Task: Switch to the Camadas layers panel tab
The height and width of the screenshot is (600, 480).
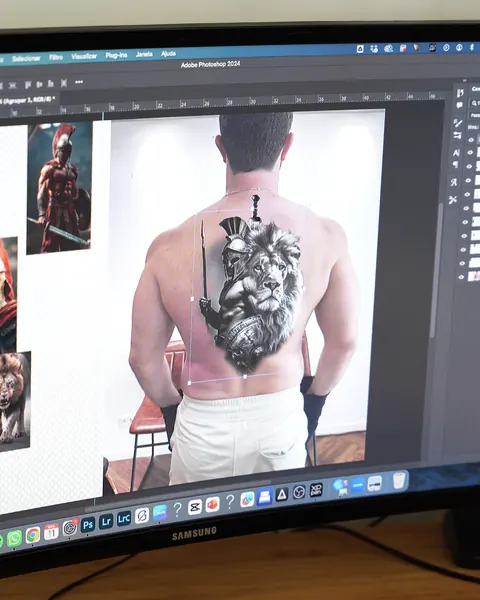Action: pos(476,89)
